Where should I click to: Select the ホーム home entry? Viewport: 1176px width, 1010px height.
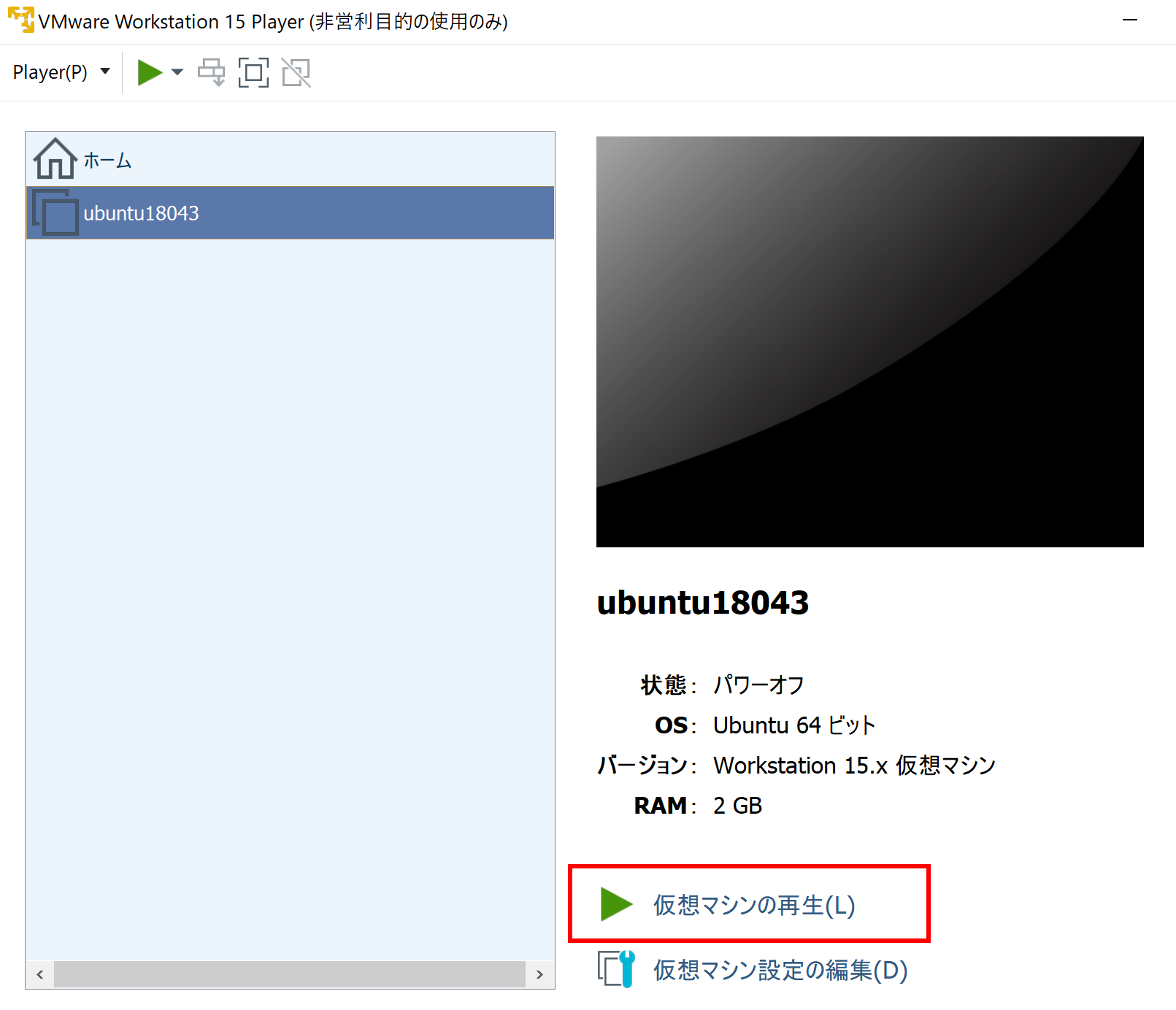click(290, 160)
